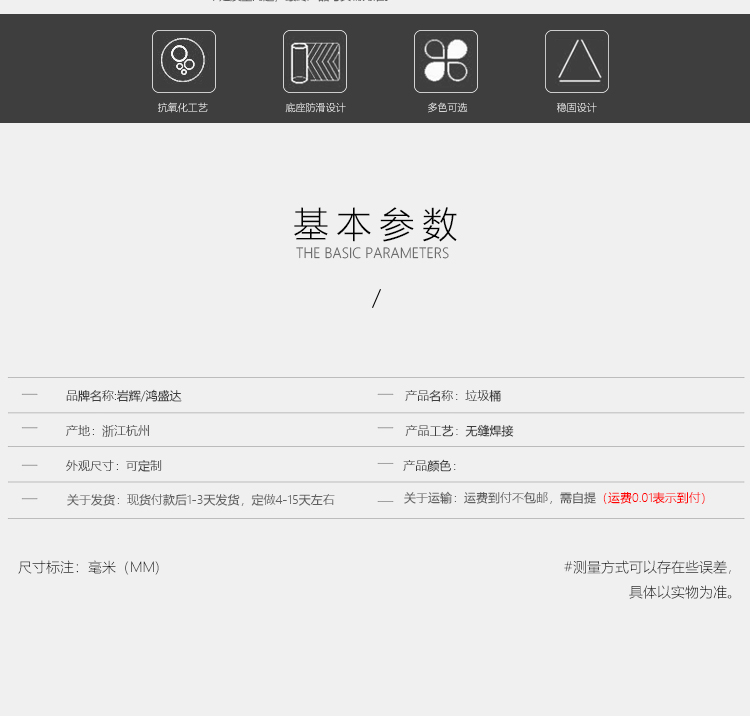Click the 产品颜色 field
This screenshot has height=716, width=750.
tap(430, 466)
